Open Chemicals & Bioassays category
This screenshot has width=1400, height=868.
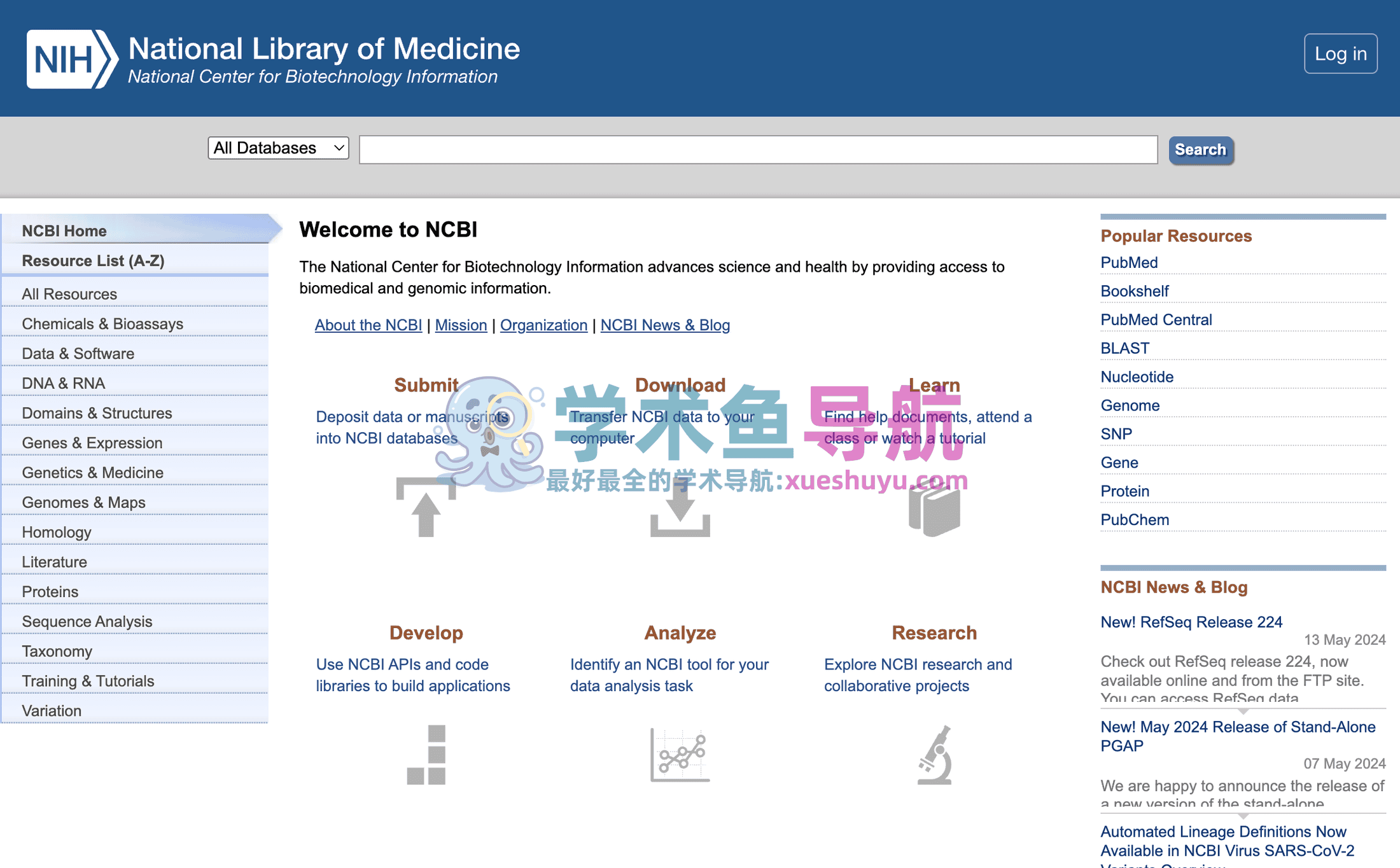135,324
